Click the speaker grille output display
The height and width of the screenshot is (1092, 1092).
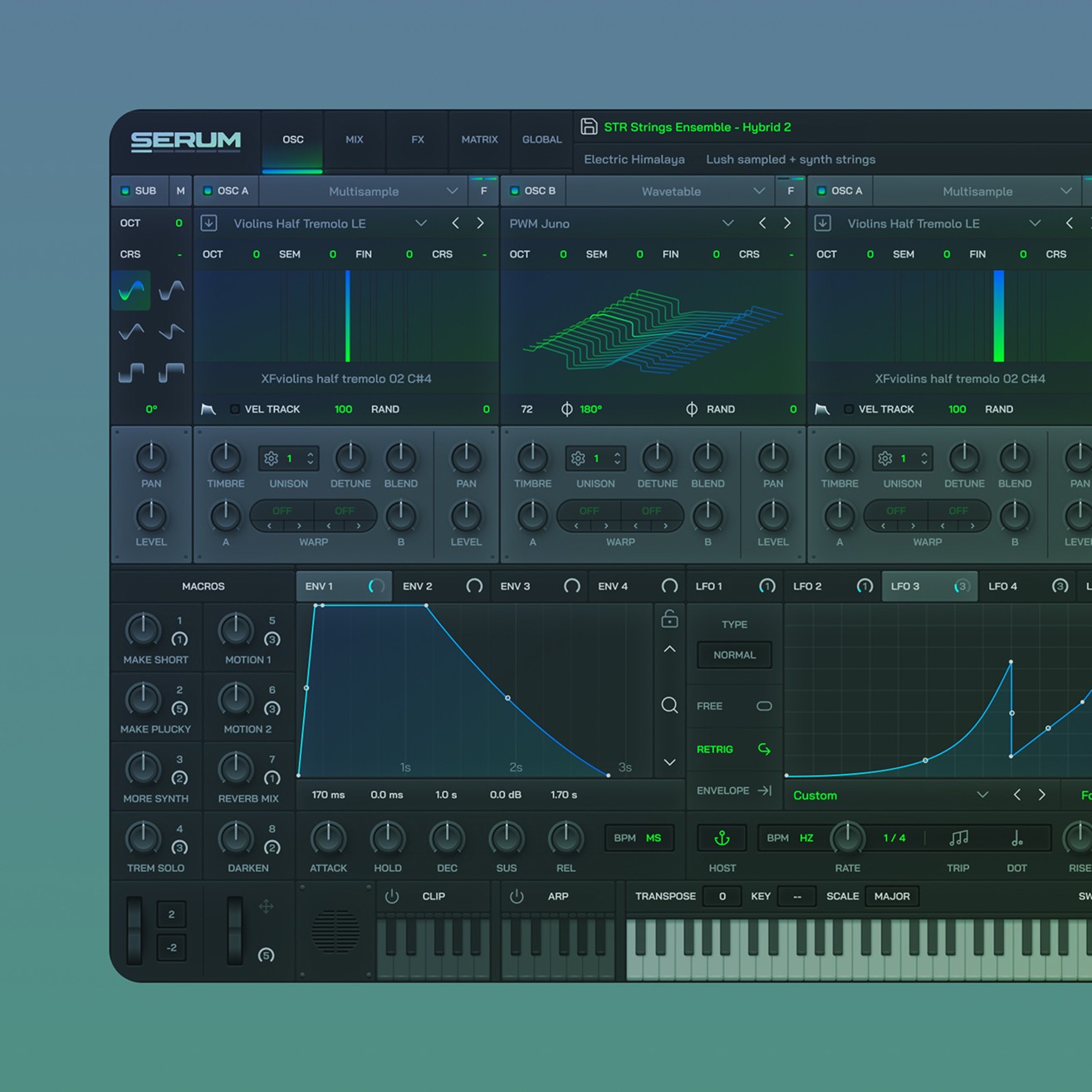(335, 931)
